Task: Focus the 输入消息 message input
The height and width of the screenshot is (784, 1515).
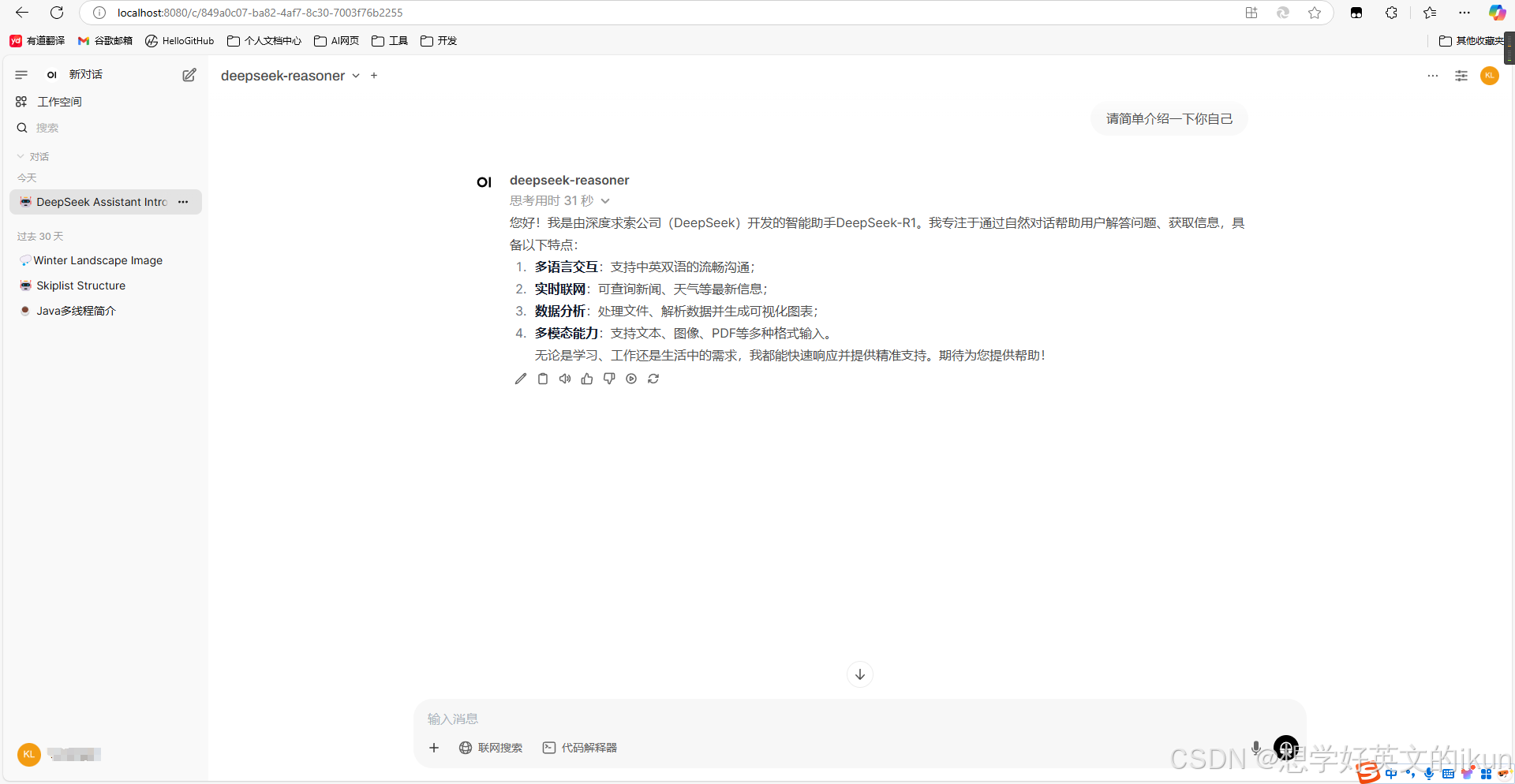Action: pos(860,719)
